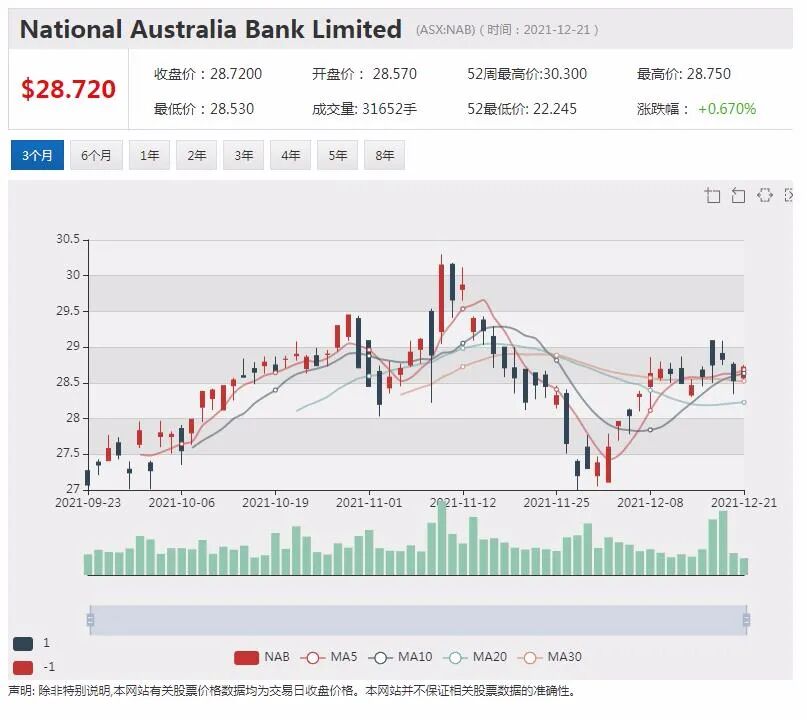Click the 2021-12-08 axis date label
Screen dimensions: 807x720
click(x=650, y=503)
